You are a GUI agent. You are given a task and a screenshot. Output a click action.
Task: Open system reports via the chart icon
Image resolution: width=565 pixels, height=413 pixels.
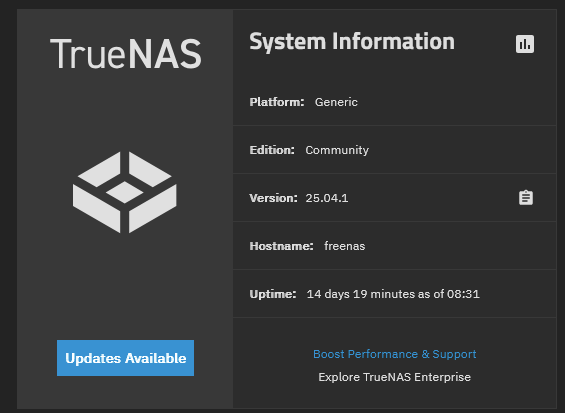pos(525,44)
